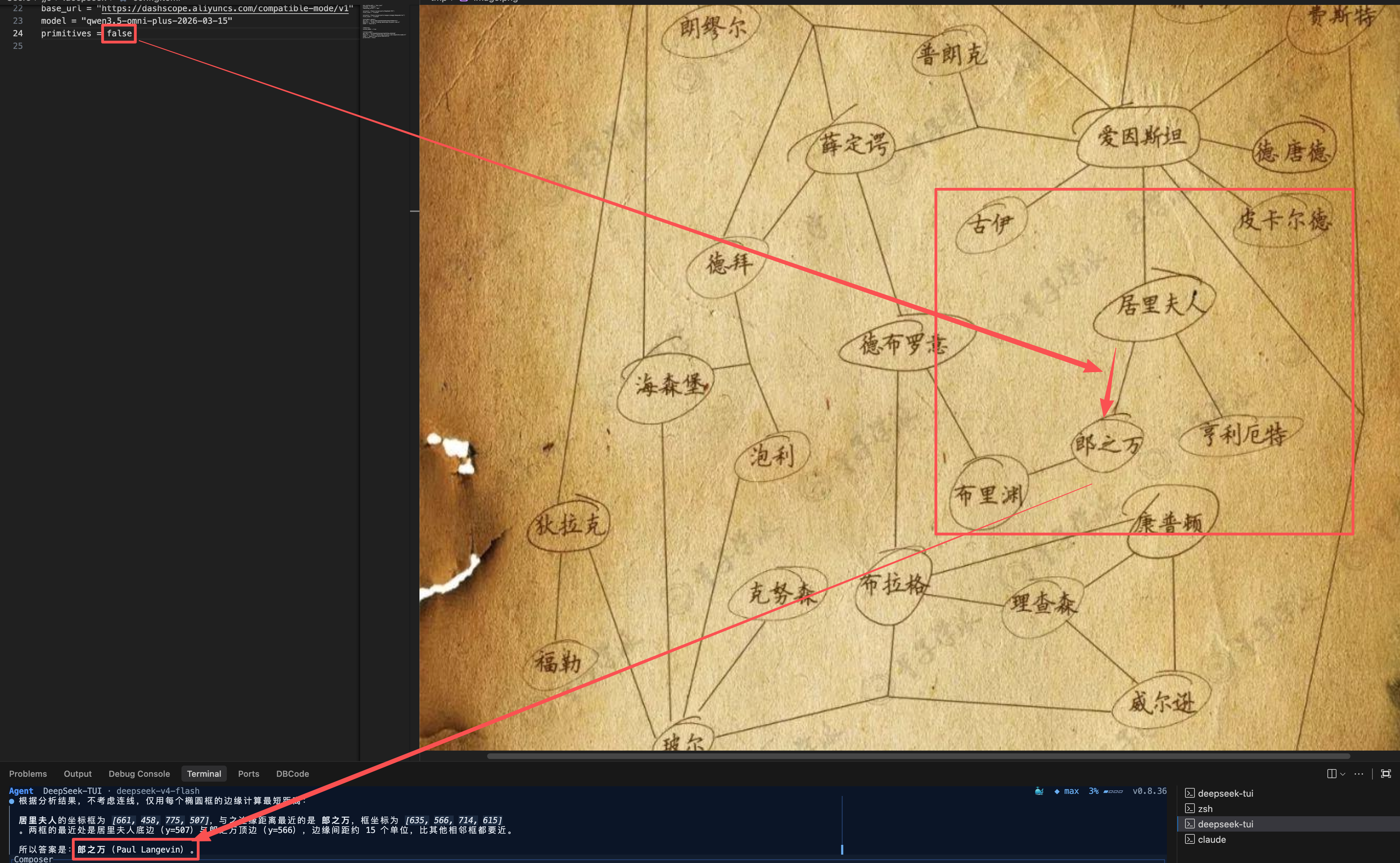Follow the dashscope.aliyuncs.com base_url link
Viewport: 1400px width, 863px height.
pos(225,8)
